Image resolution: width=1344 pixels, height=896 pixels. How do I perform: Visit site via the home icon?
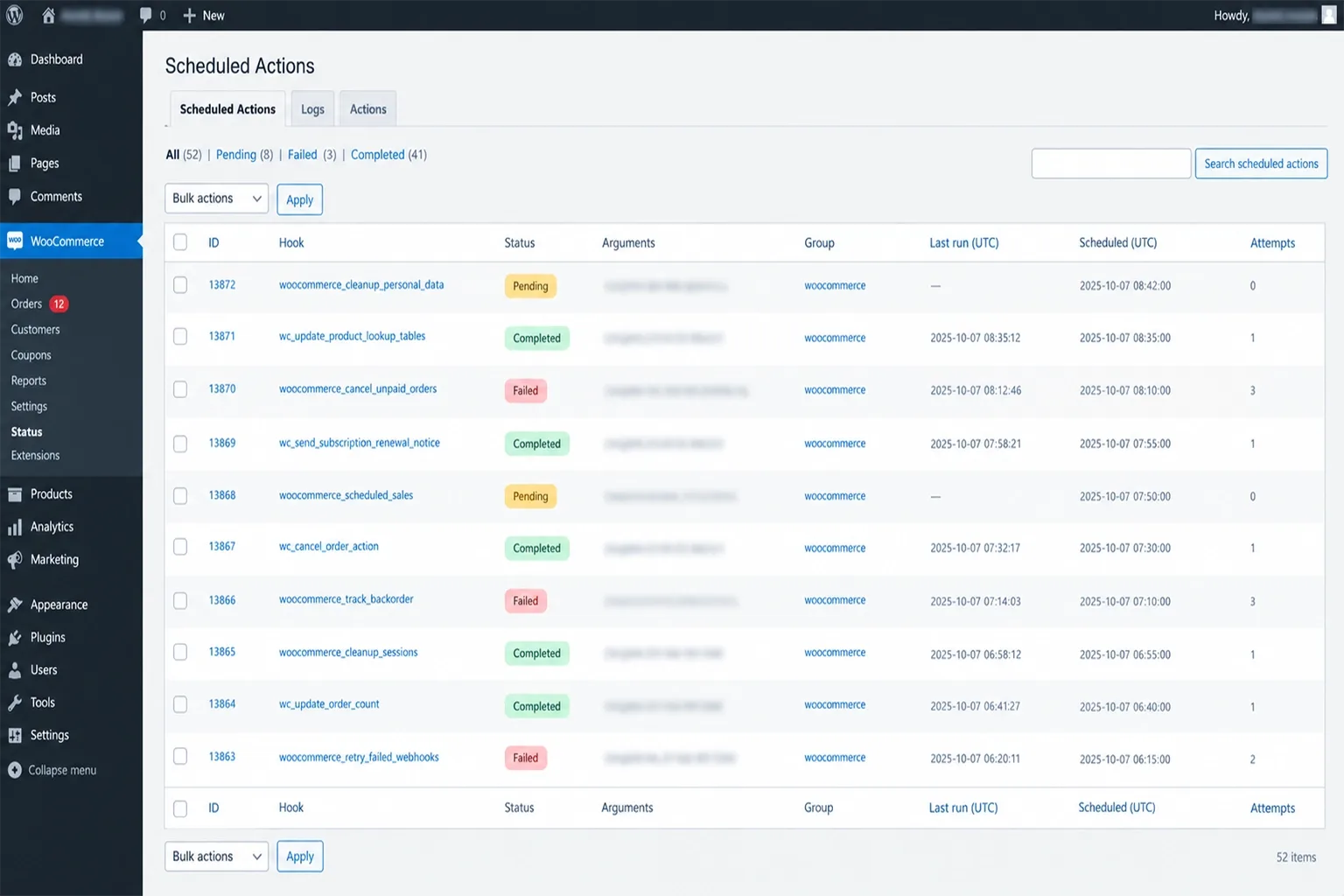(48, 15)
